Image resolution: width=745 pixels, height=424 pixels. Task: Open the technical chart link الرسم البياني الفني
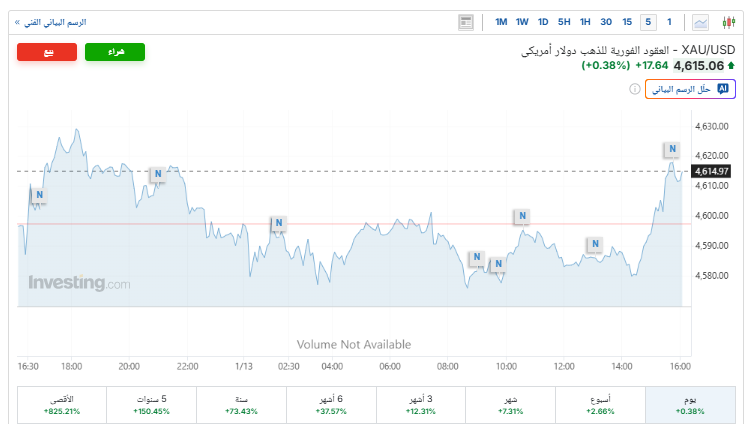[51, 21]
